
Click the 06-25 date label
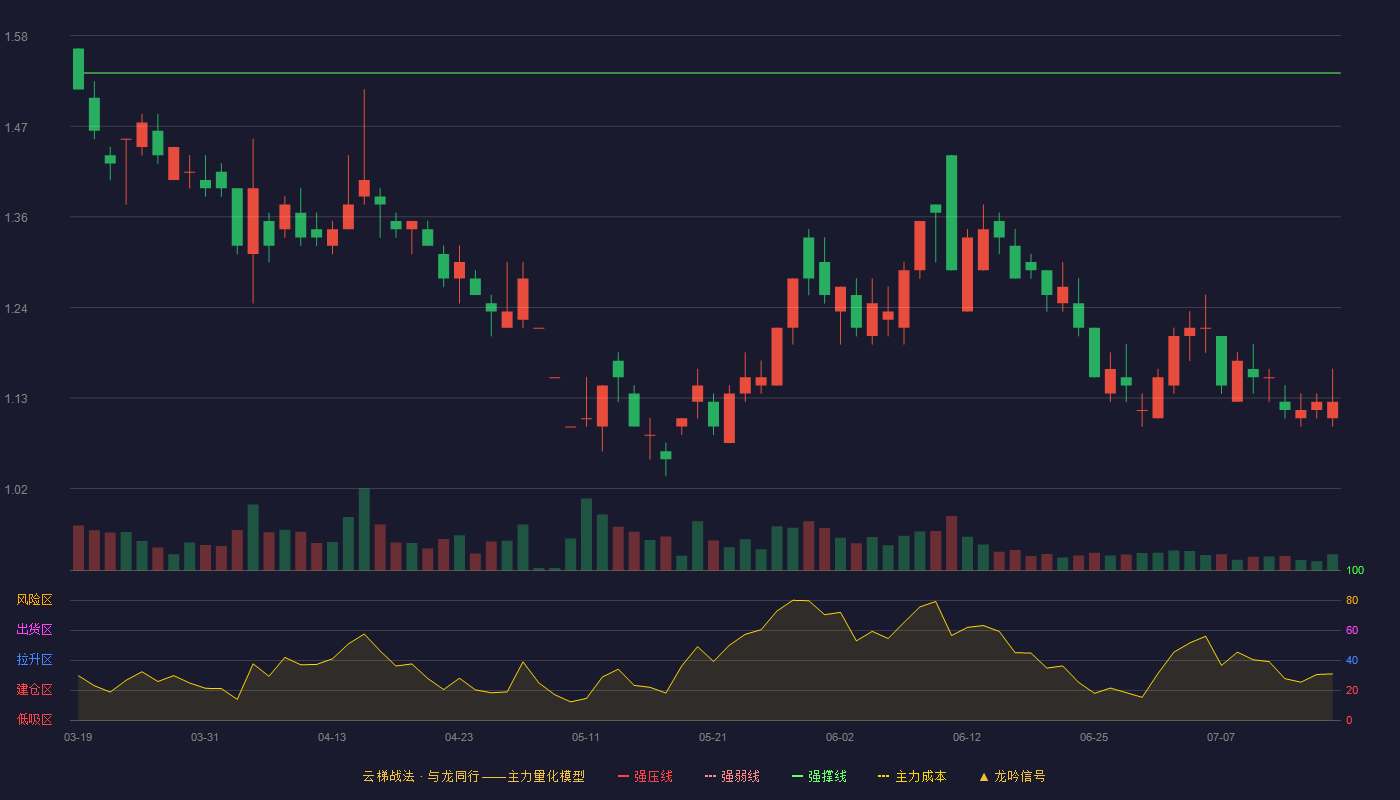[1094, 737]
